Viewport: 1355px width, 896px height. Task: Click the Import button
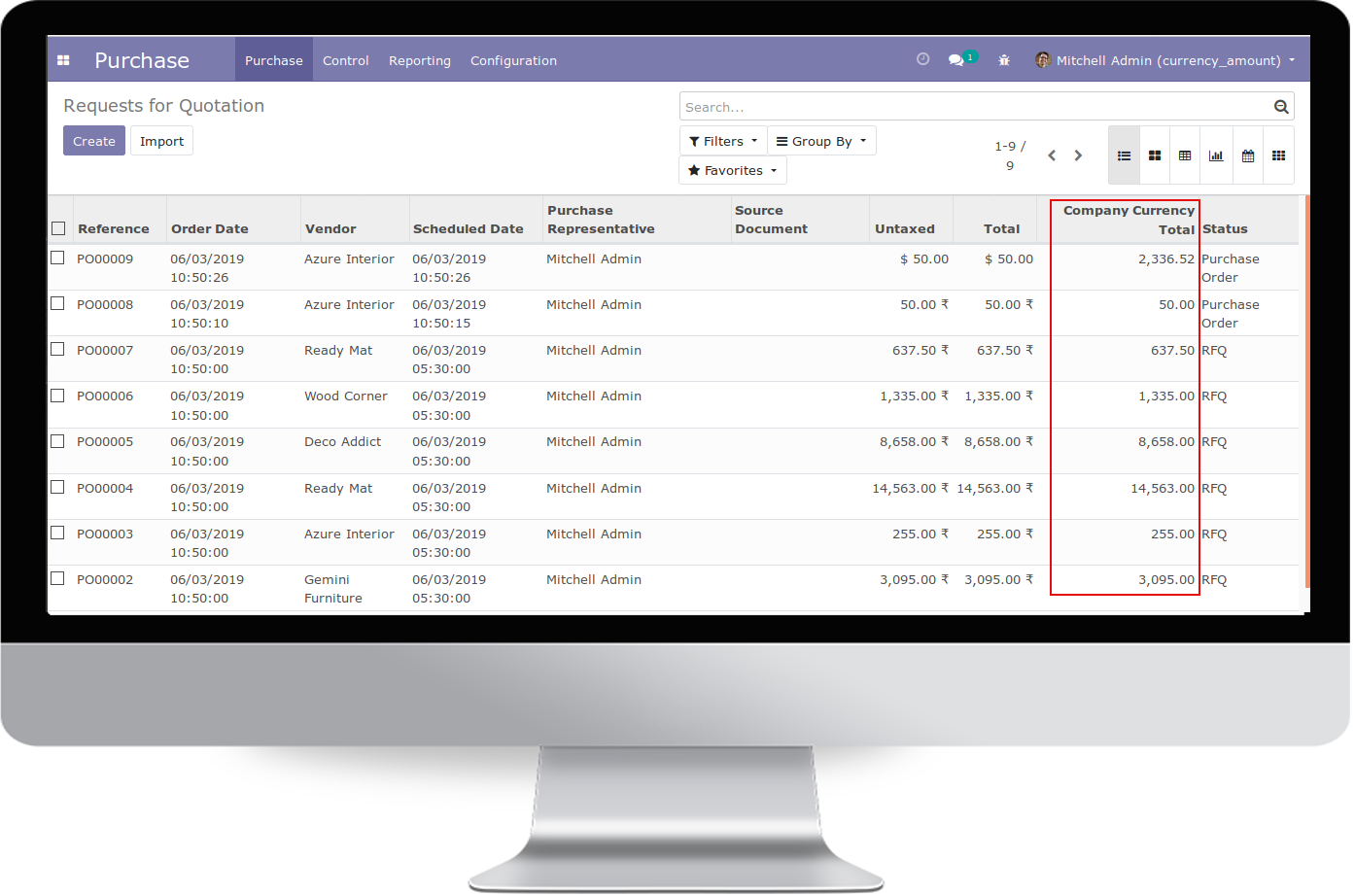coord(161,141)
